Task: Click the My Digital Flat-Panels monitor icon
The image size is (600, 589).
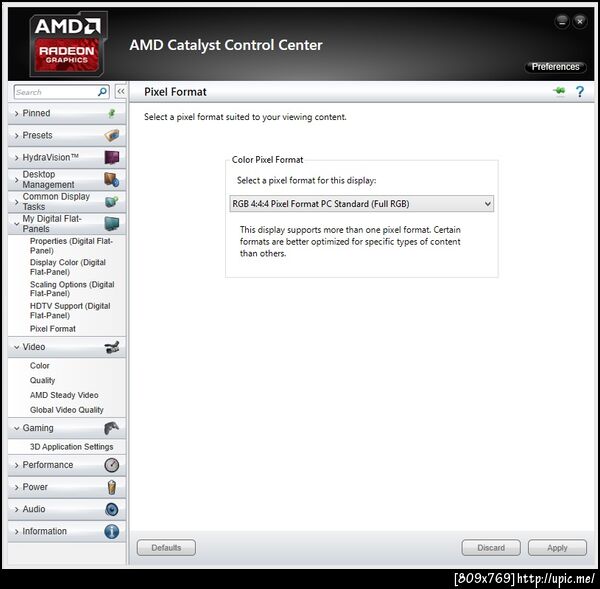Action: tap(112, 224)
